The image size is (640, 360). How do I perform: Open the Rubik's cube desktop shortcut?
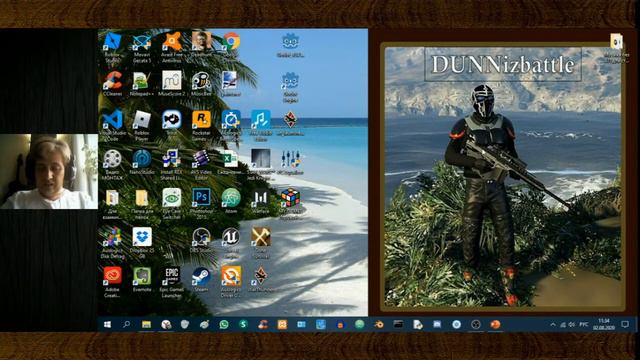(x=290, y=203)
